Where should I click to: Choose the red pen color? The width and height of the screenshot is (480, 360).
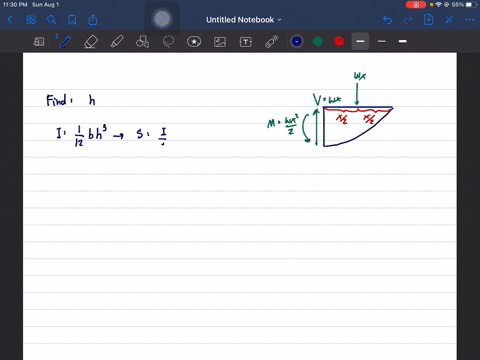pyautogui.click(x=339, y=41)
